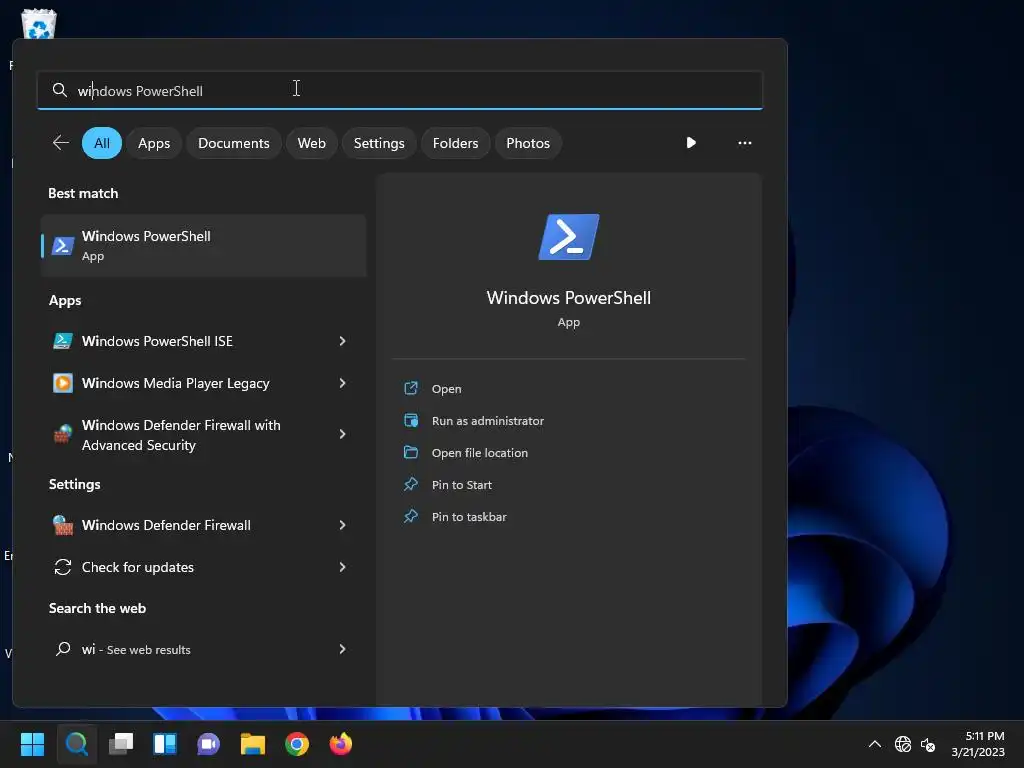Click the Windows Defender Firewall settings icon

coord(63,525)
